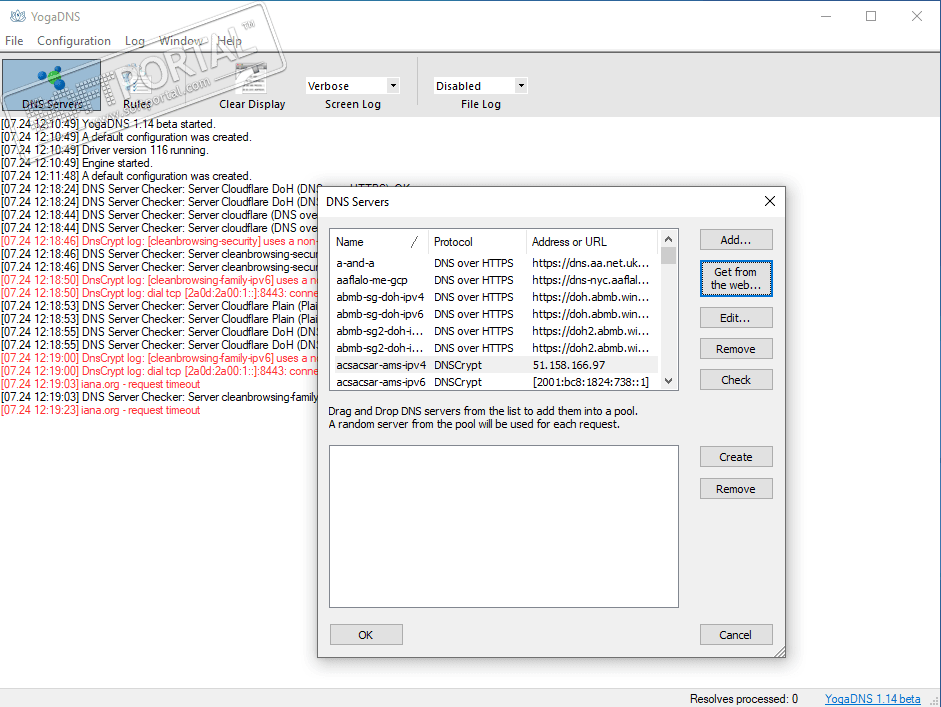Sort list by Name column header

[379, 242]
